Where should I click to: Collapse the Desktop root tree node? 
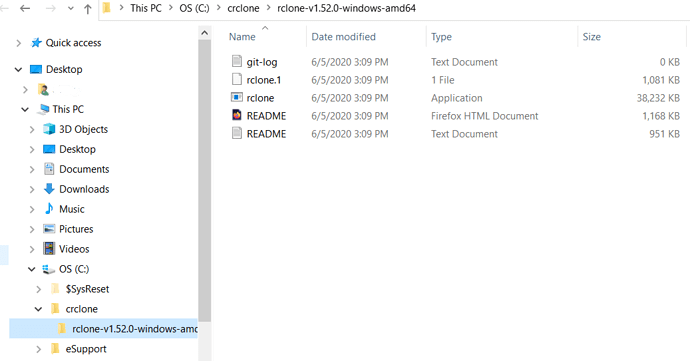click(x=18, y=70)
